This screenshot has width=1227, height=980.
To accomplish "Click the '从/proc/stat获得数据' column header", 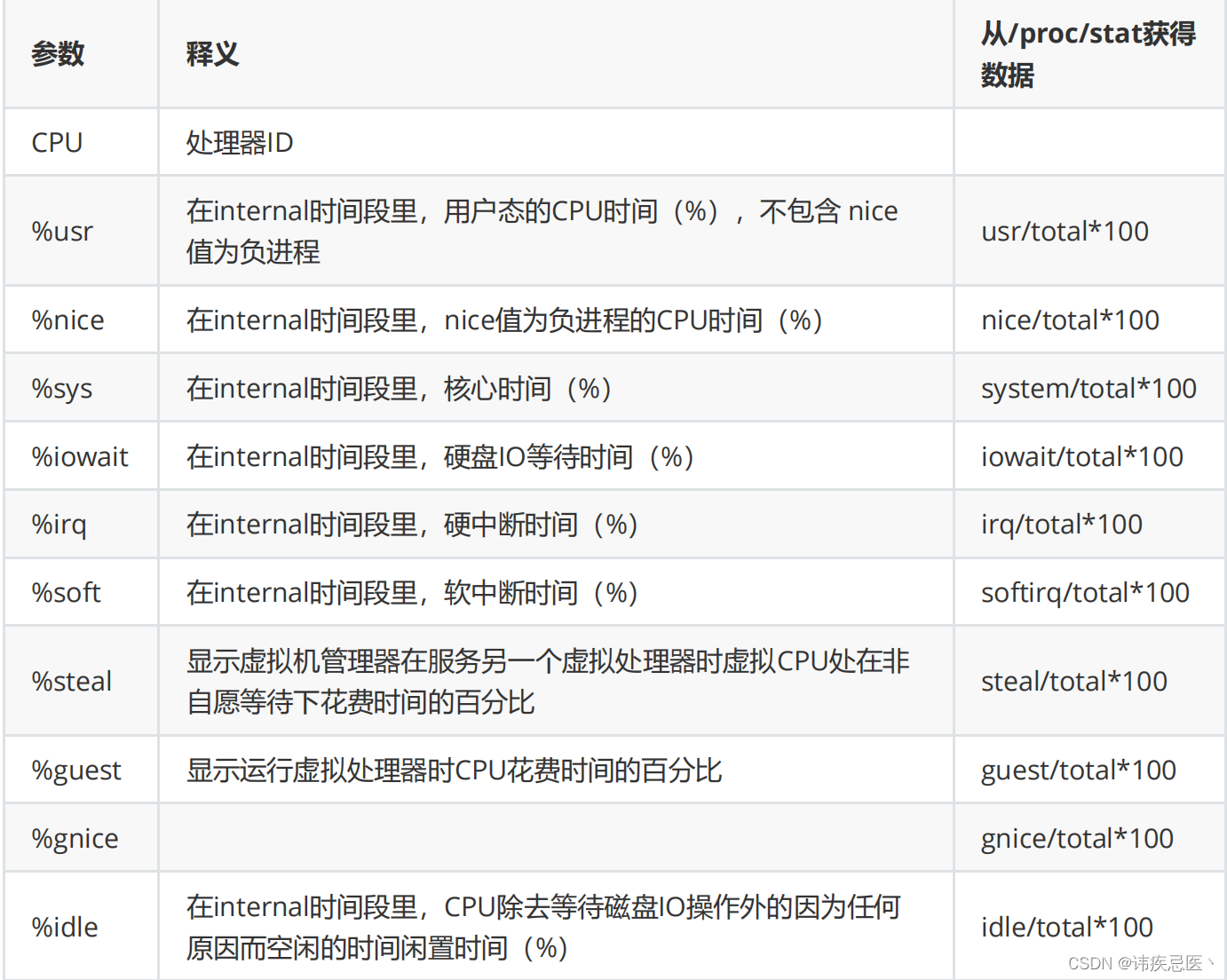I will [x=1088, y=54].
